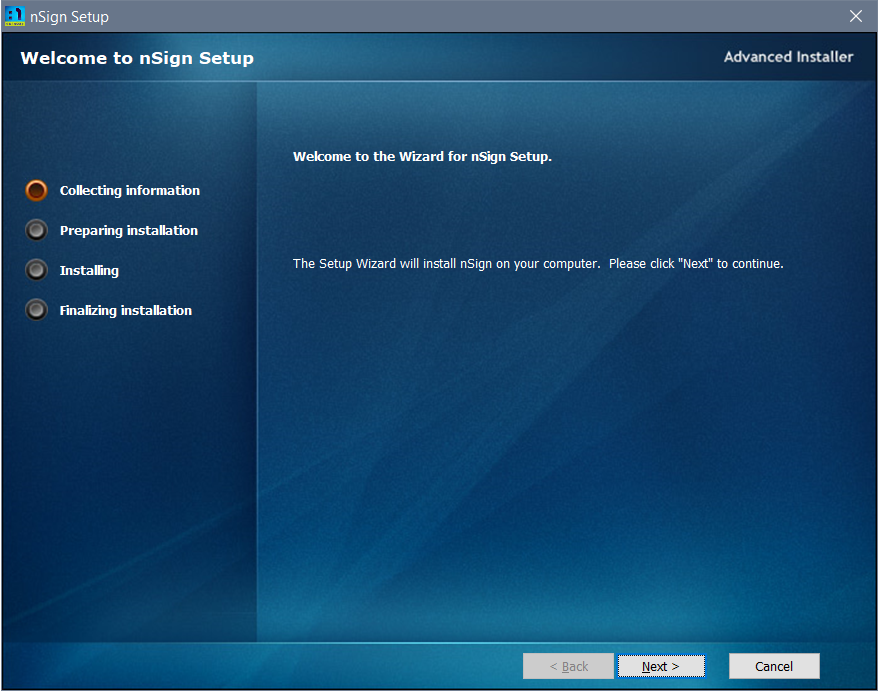Cancel the nSign setup wizard

pos(774,666)
